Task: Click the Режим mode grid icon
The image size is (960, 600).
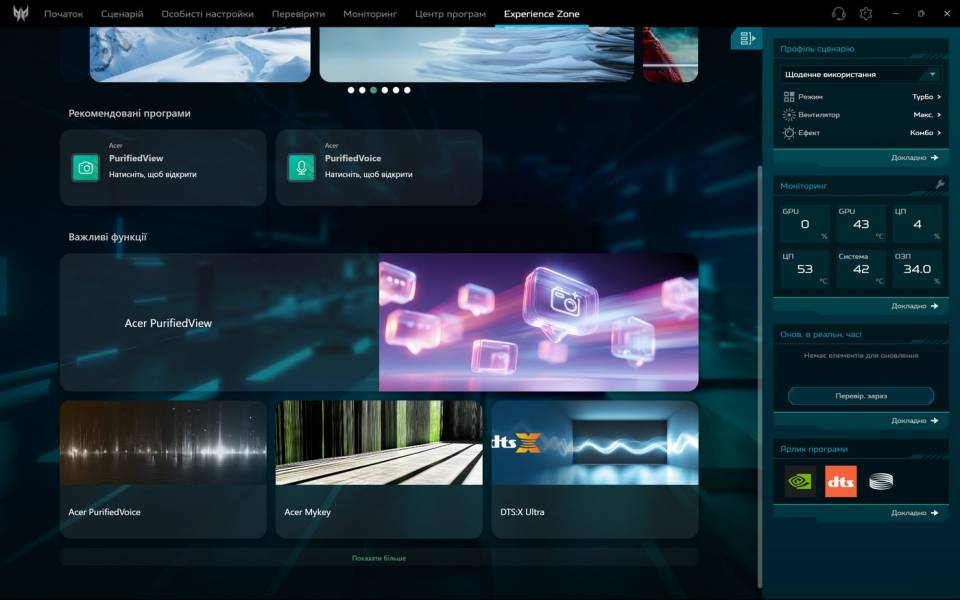Action: pyautogui.click(x=789, y=97)
